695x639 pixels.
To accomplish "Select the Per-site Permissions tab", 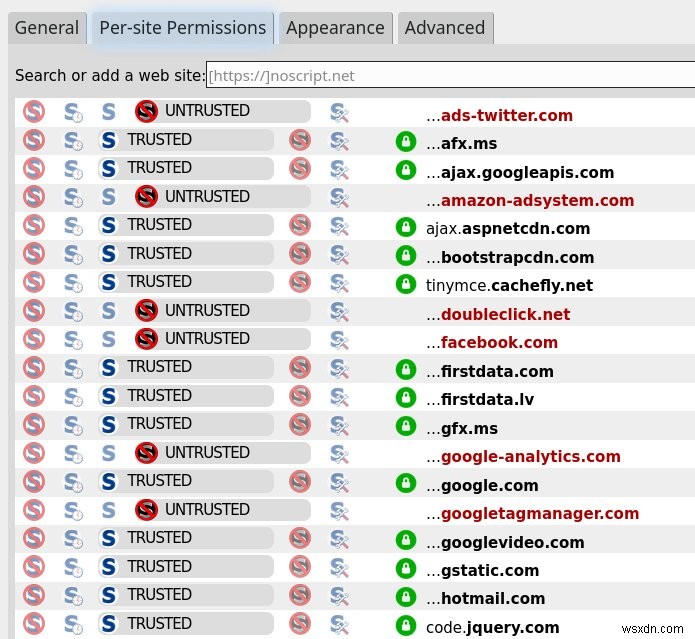I will 183,28.
